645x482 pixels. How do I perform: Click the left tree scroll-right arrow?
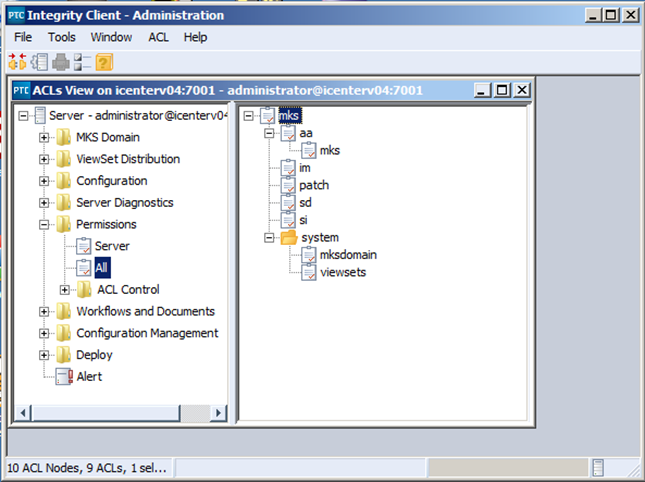pos(218,412)
